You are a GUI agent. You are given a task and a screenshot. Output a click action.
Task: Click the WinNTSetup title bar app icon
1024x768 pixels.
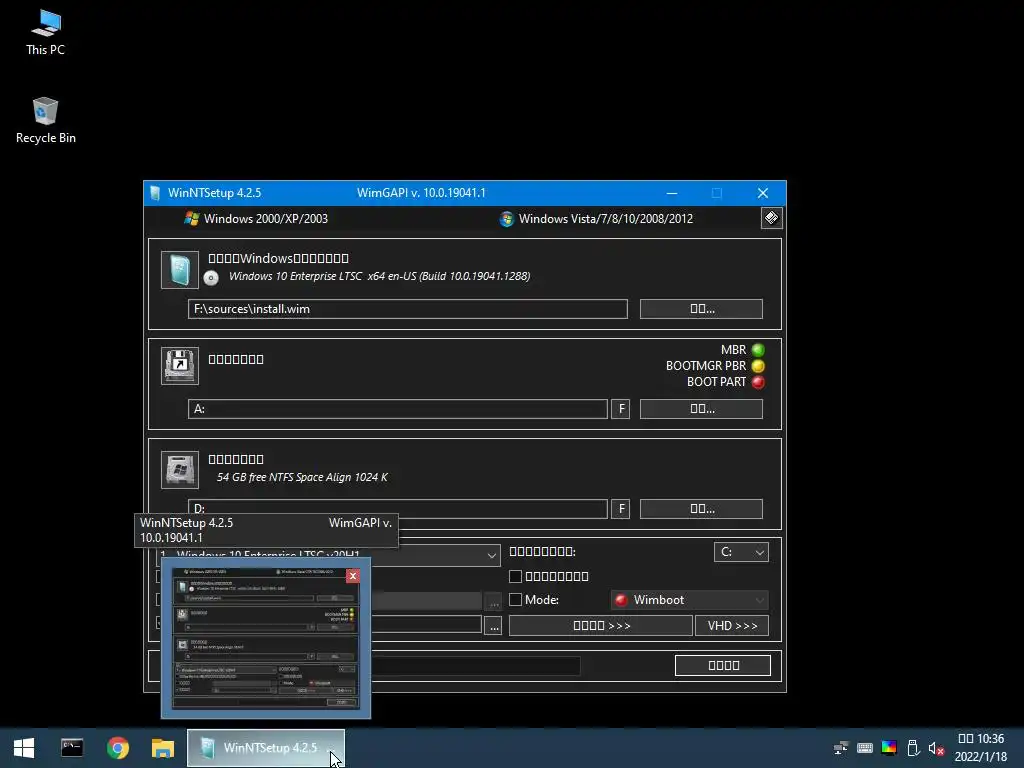coord(155,193)
